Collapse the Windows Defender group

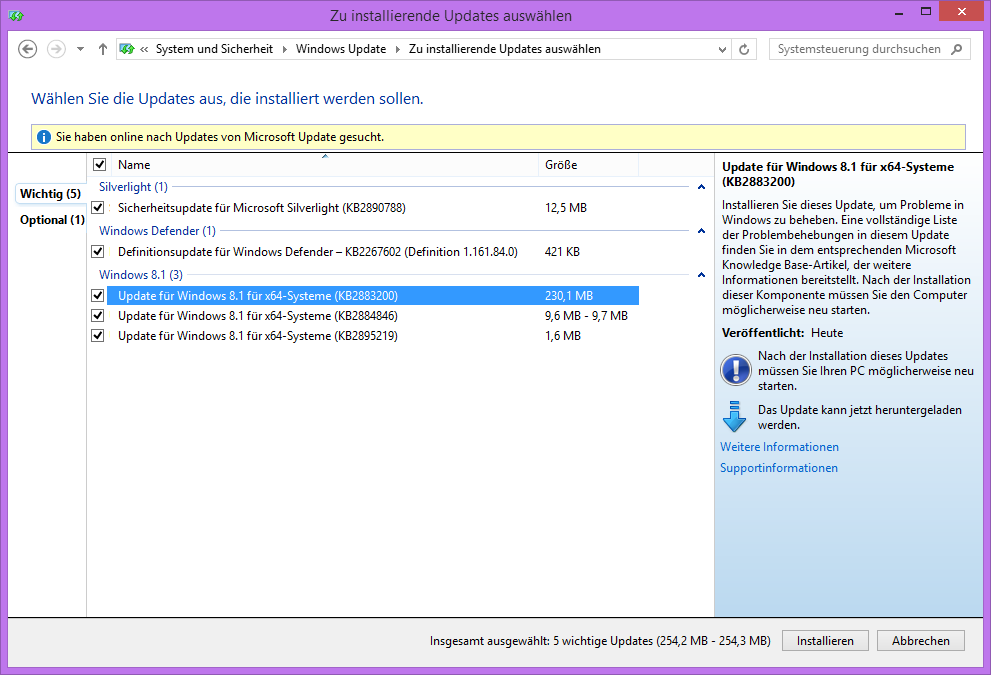[701, 231]
